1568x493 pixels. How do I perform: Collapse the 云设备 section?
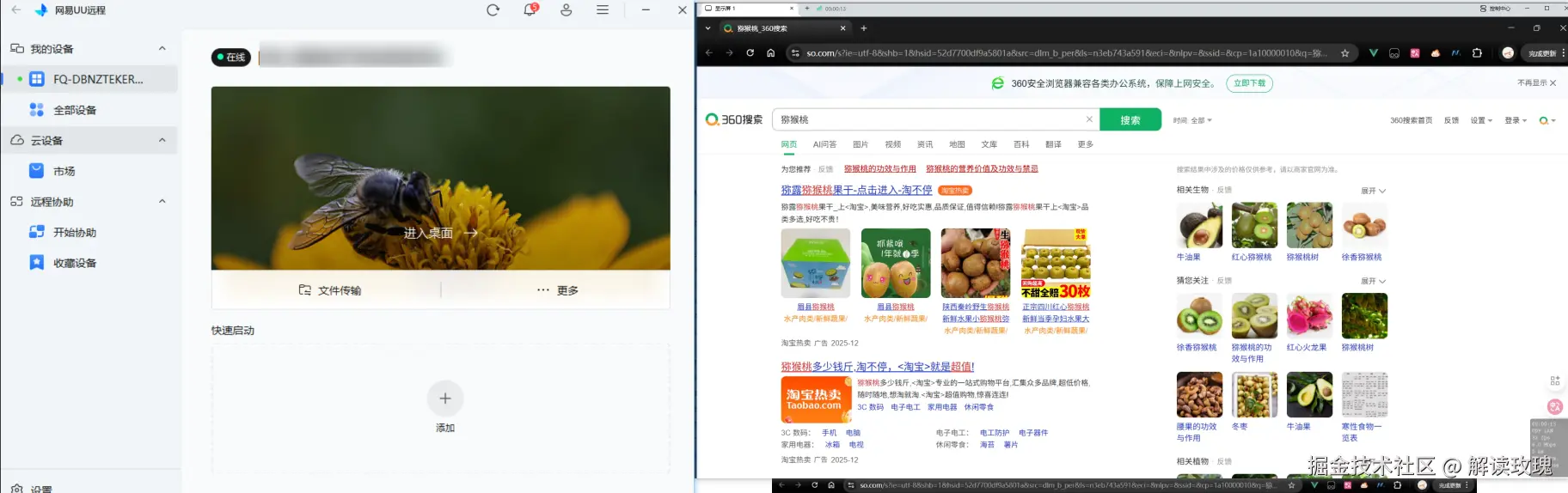coord(162,140)
